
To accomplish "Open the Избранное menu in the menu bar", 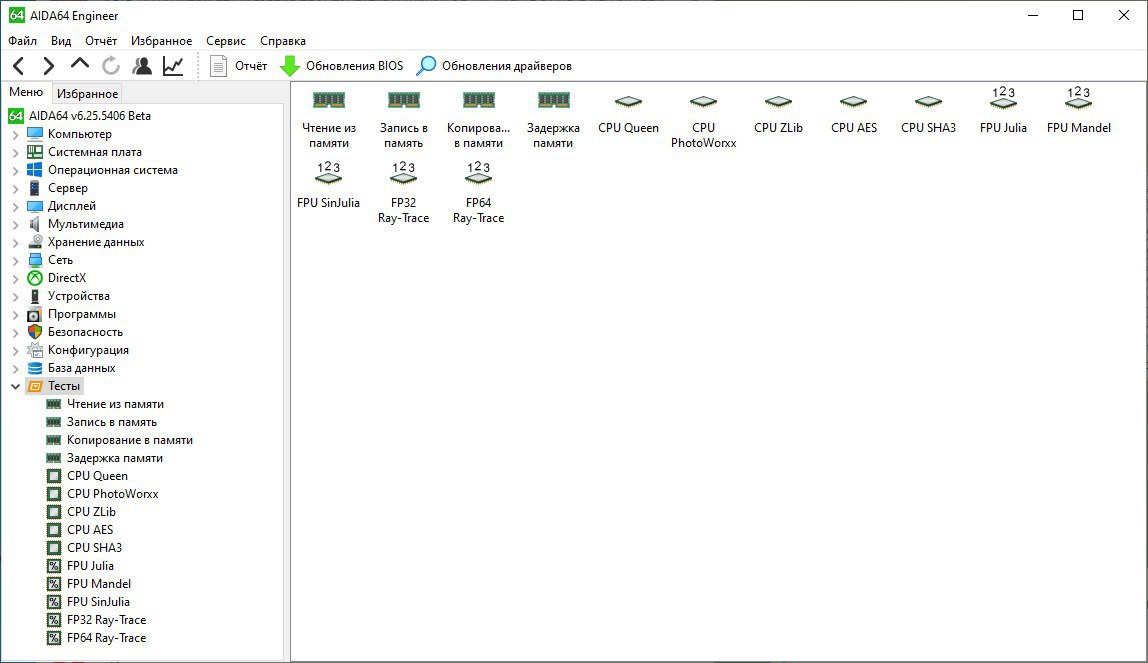I will coord(162,41).
